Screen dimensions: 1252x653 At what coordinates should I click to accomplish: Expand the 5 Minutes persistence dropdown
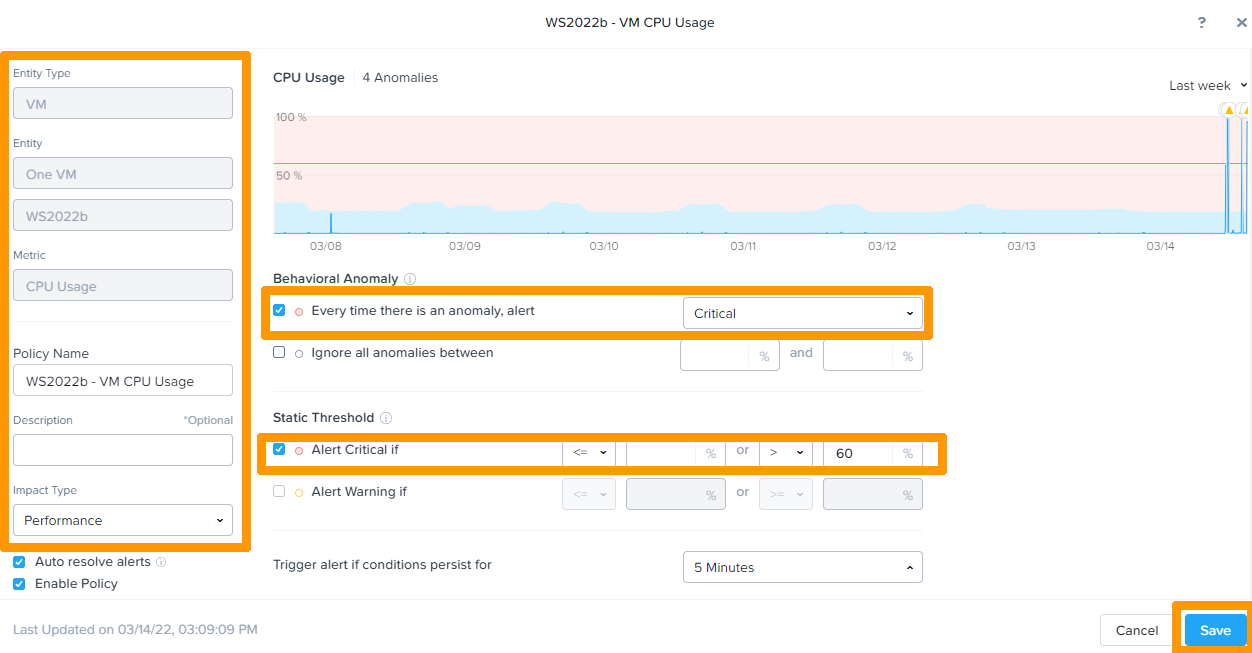coord(802,567)
